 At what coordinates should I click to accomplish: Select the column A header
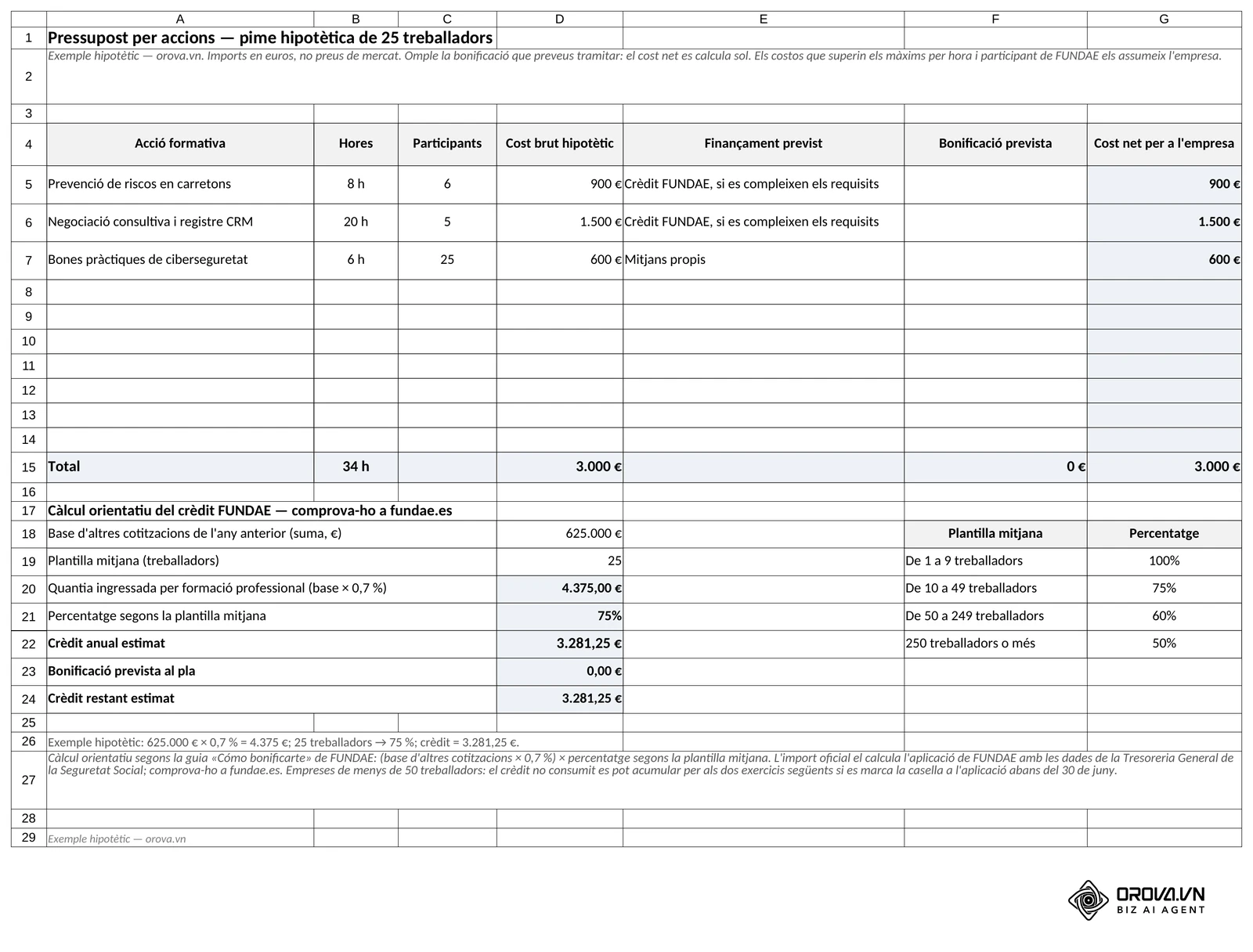pos(180,19)
